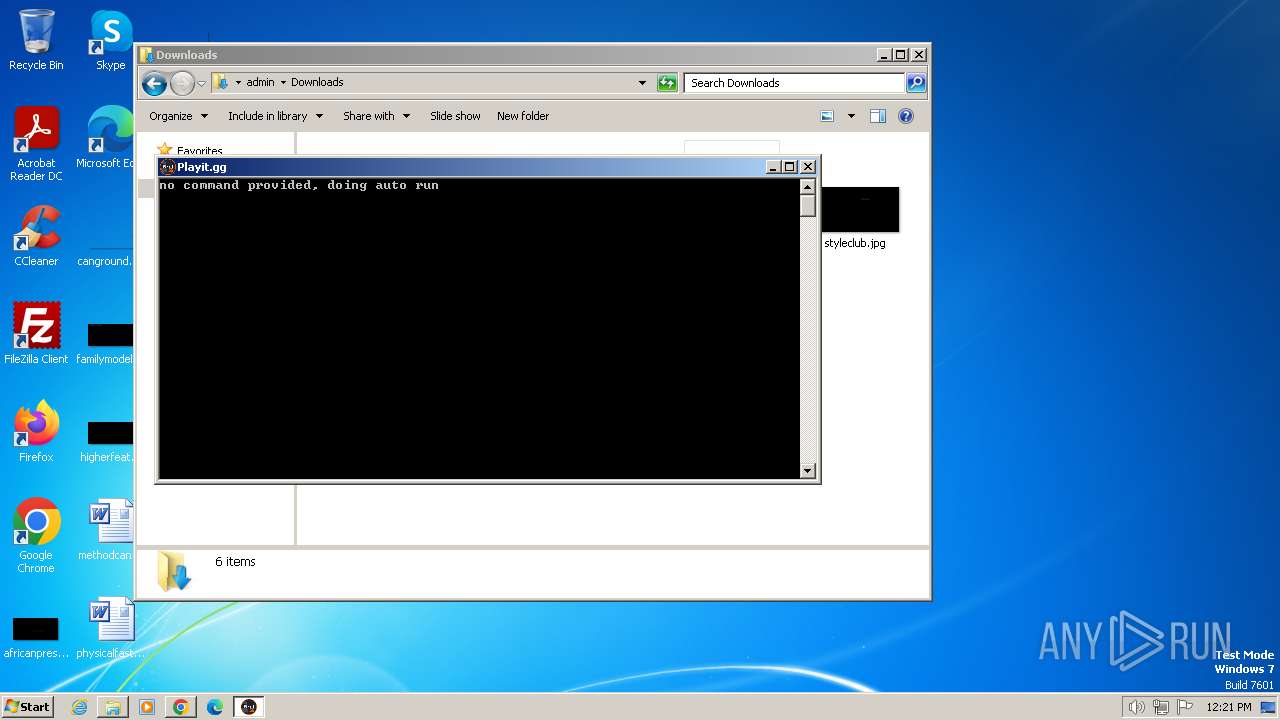1280x720 pixels.
Task: Open Chrome from the taskbar
Action: tap(181, 707)
